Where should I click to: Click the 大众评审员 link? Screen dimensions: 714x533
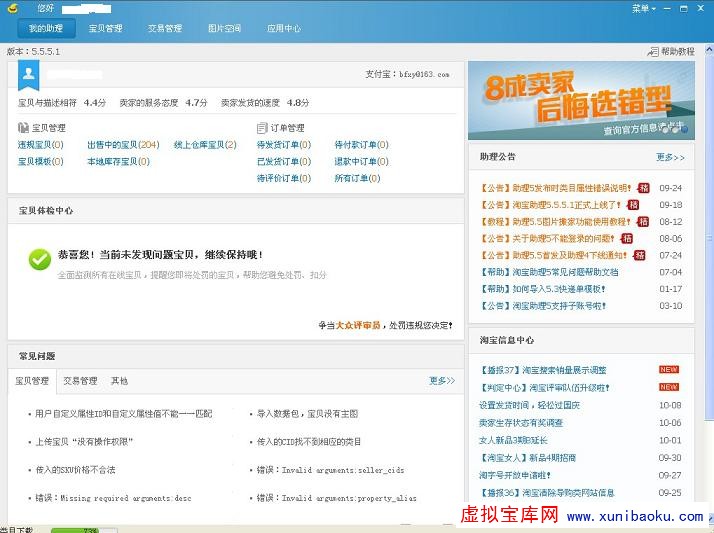coord(357,325)
